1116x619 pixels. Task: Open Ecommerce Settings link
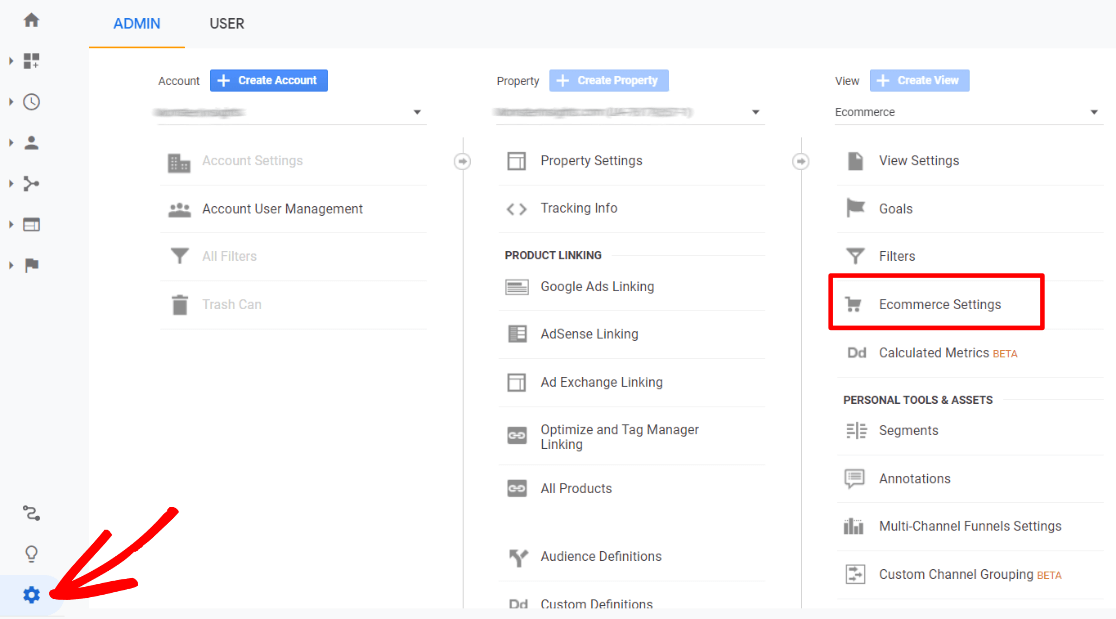[x=939, y=305]
